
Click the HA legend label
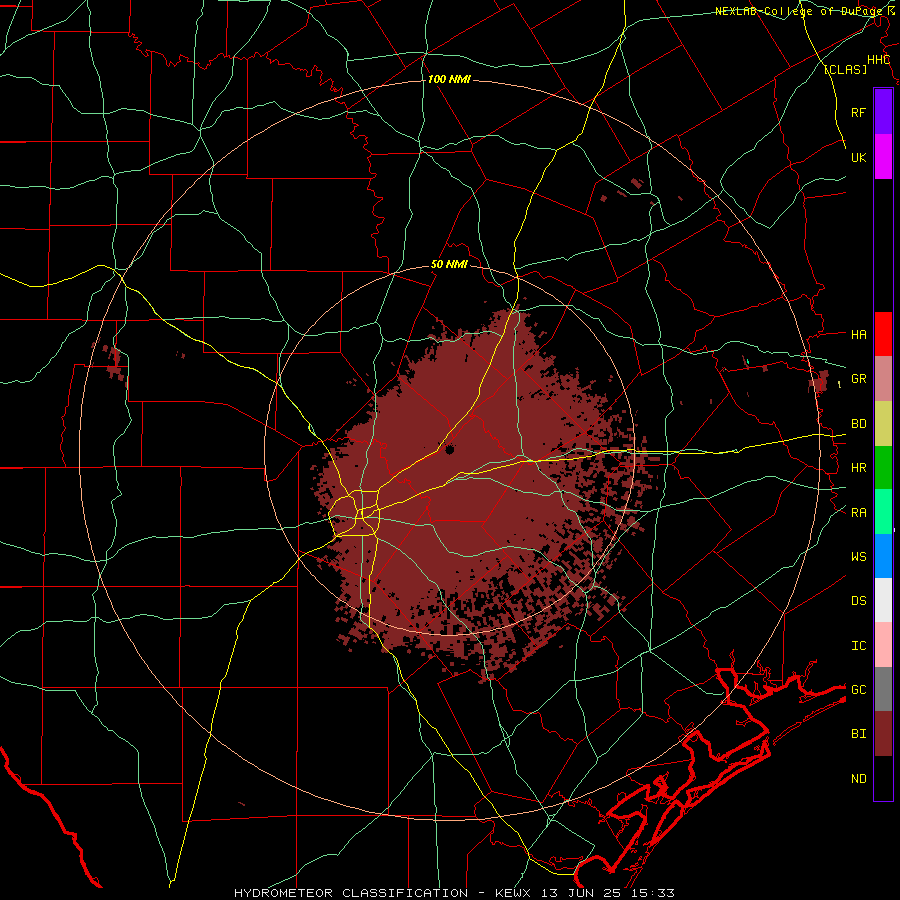pos(858,334)
